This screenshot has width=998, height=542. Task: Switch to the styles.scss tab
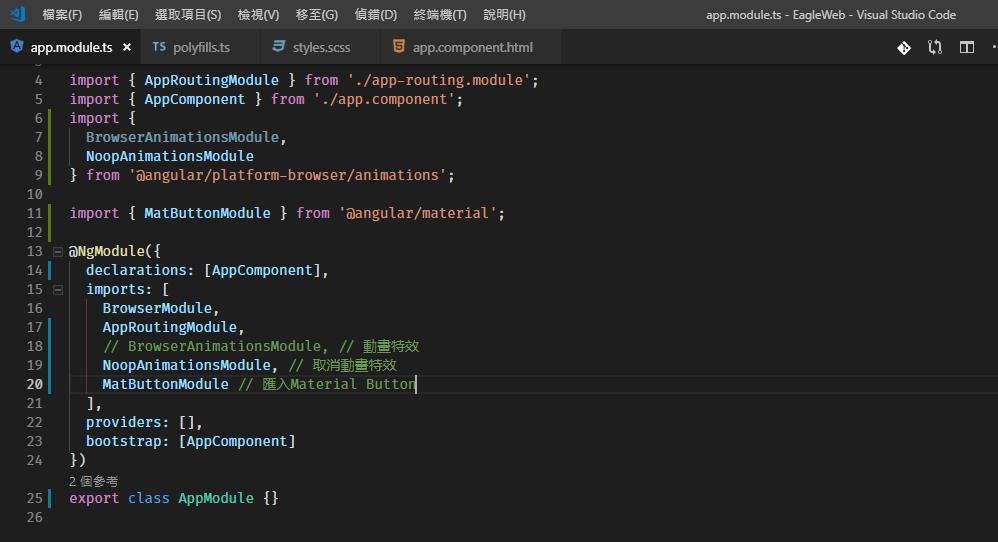click(321, 47)
